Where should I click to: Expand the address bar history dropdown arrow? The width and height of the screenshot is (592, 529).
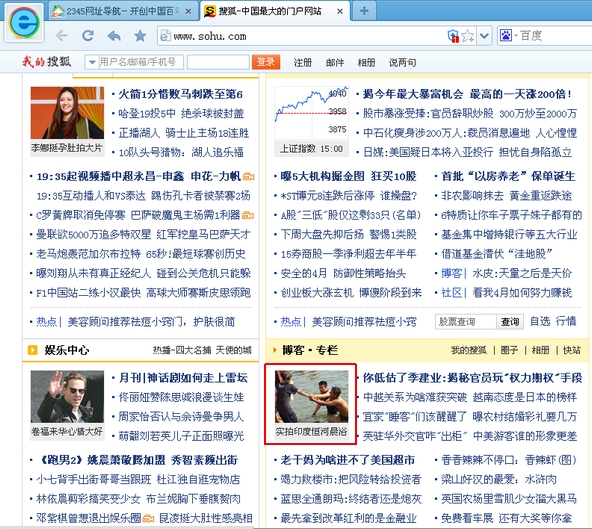coord(484,36)
